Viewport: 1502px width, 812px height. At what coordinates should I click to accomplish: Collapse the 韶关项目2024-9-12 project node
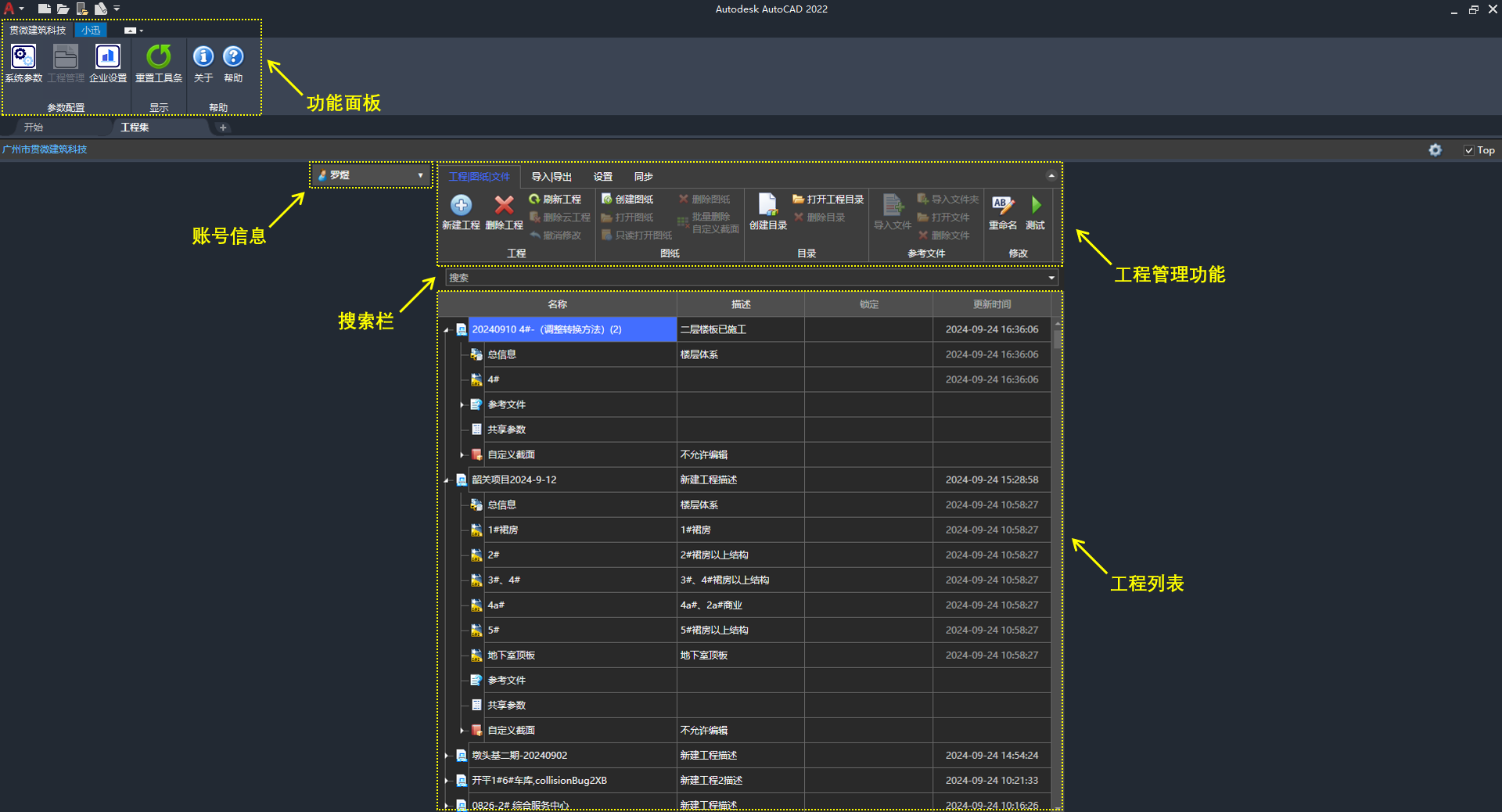[447, 480]
